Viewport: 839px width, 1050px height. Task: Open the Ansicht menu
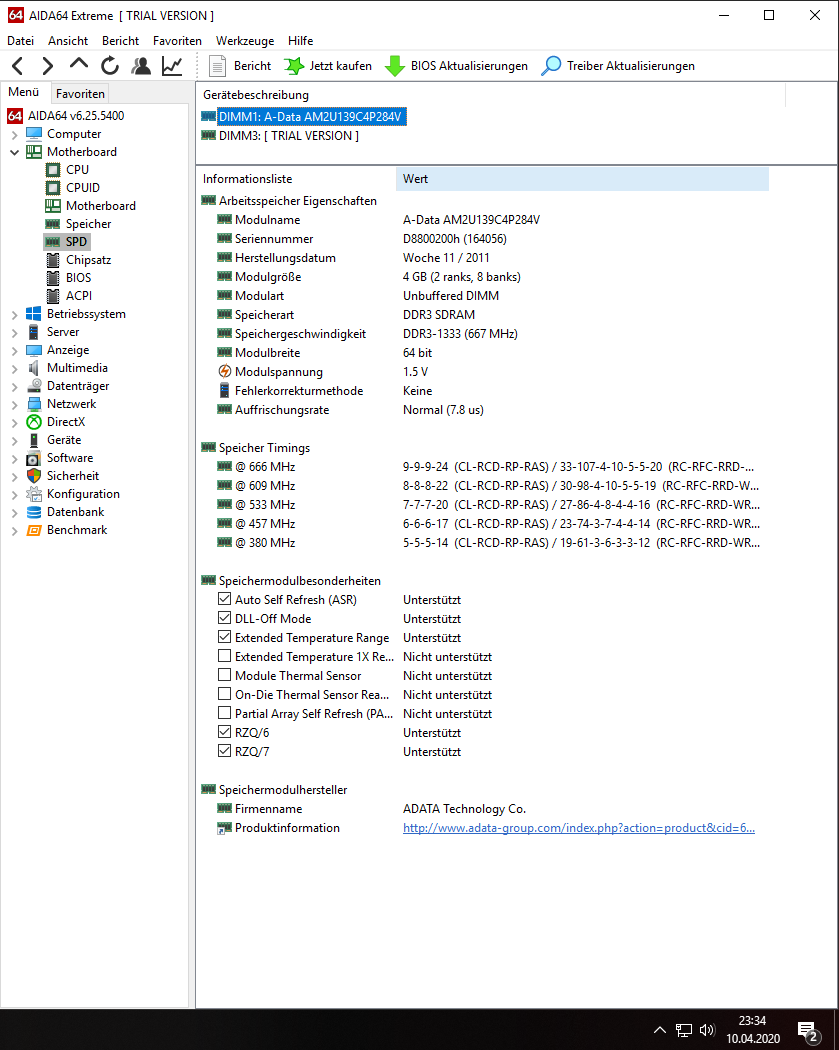pos(68,41)
